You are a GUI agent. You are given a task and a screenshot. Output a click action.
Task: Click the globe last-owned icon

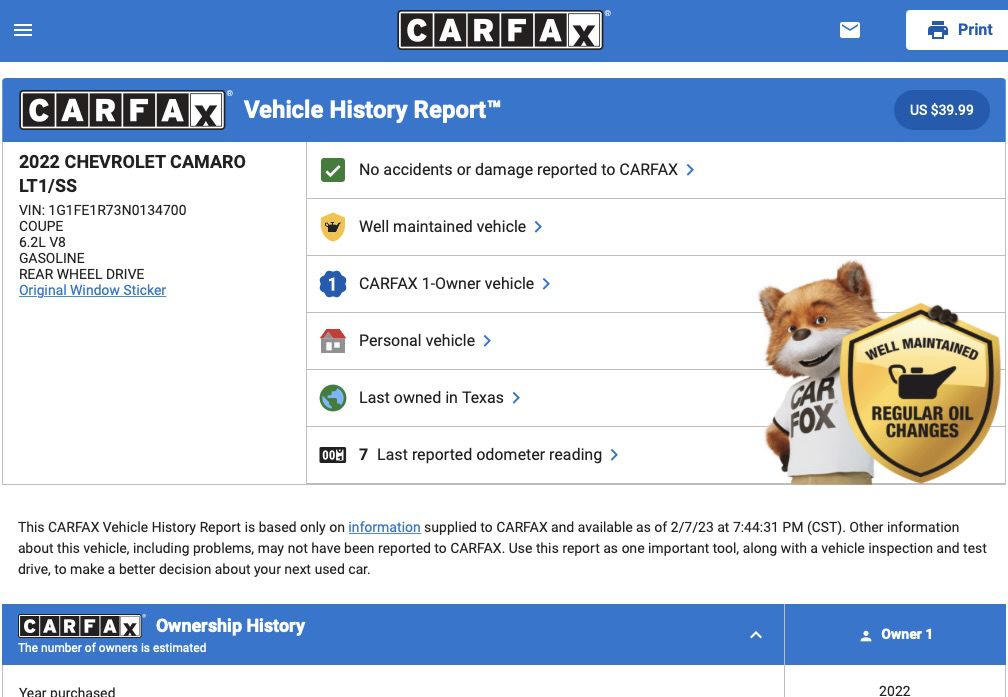point(332,398)
